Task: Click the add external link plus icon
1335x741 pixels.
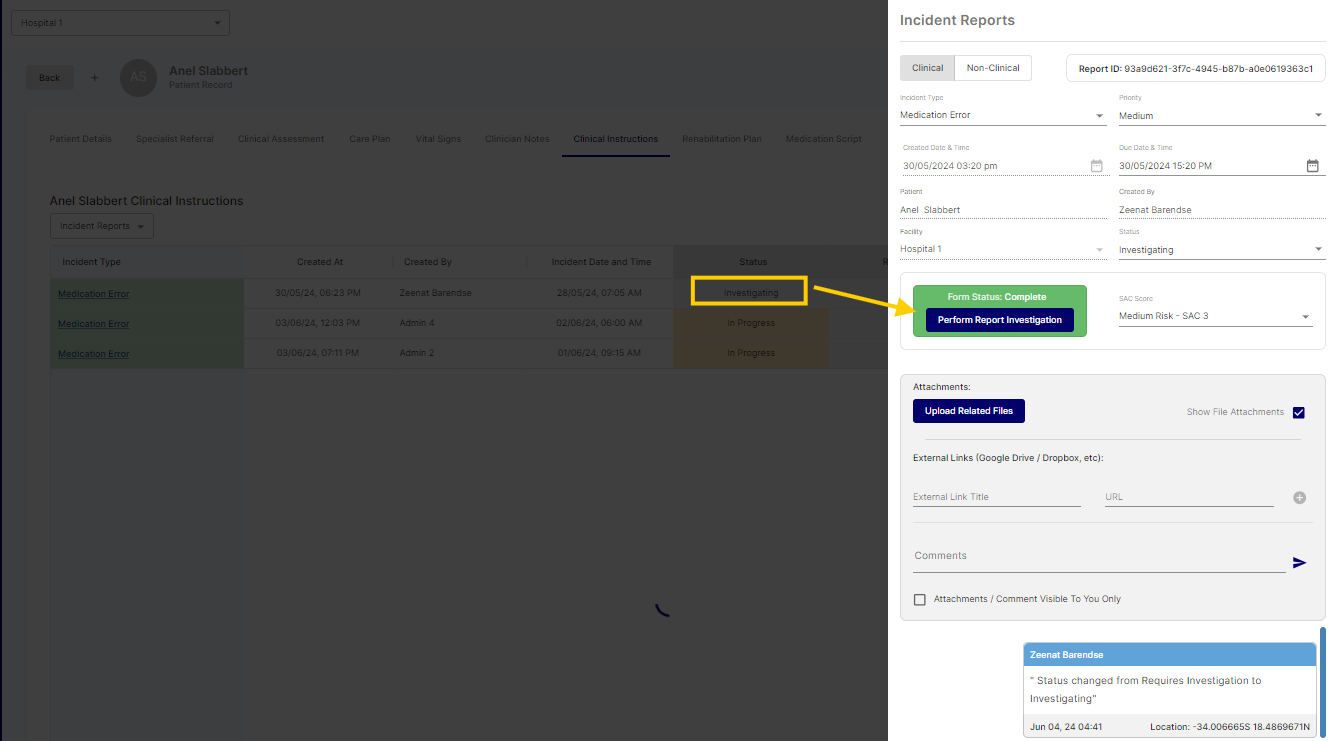Action: (1299, 498)
